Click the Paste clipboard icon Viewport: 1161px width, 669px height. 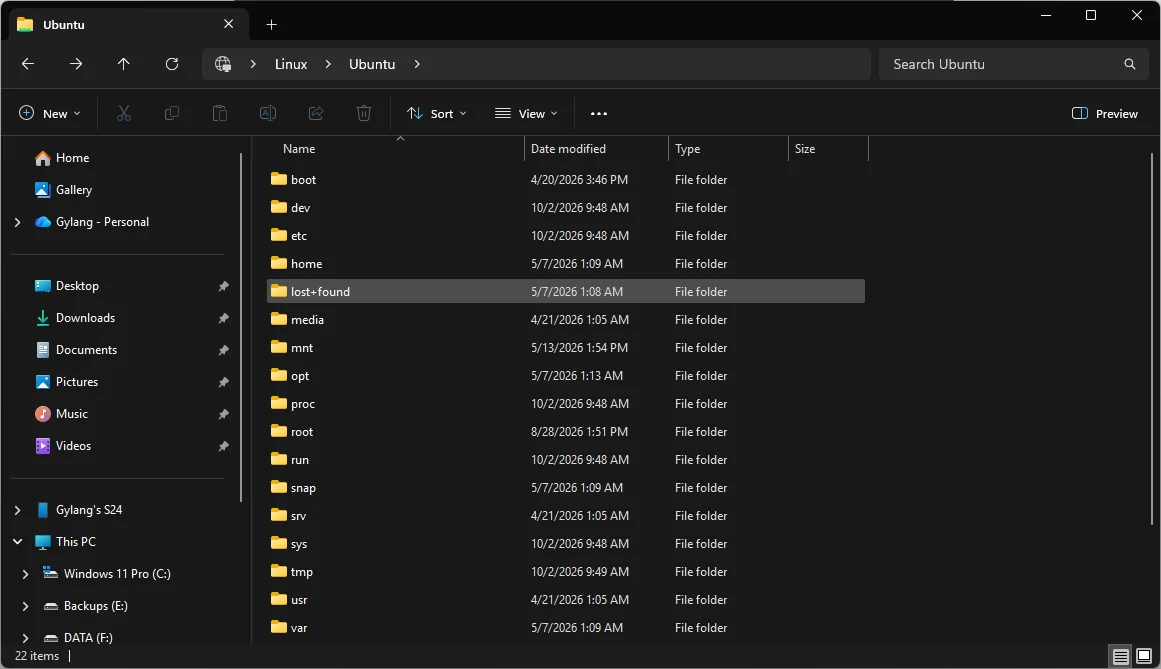point(220,113)
